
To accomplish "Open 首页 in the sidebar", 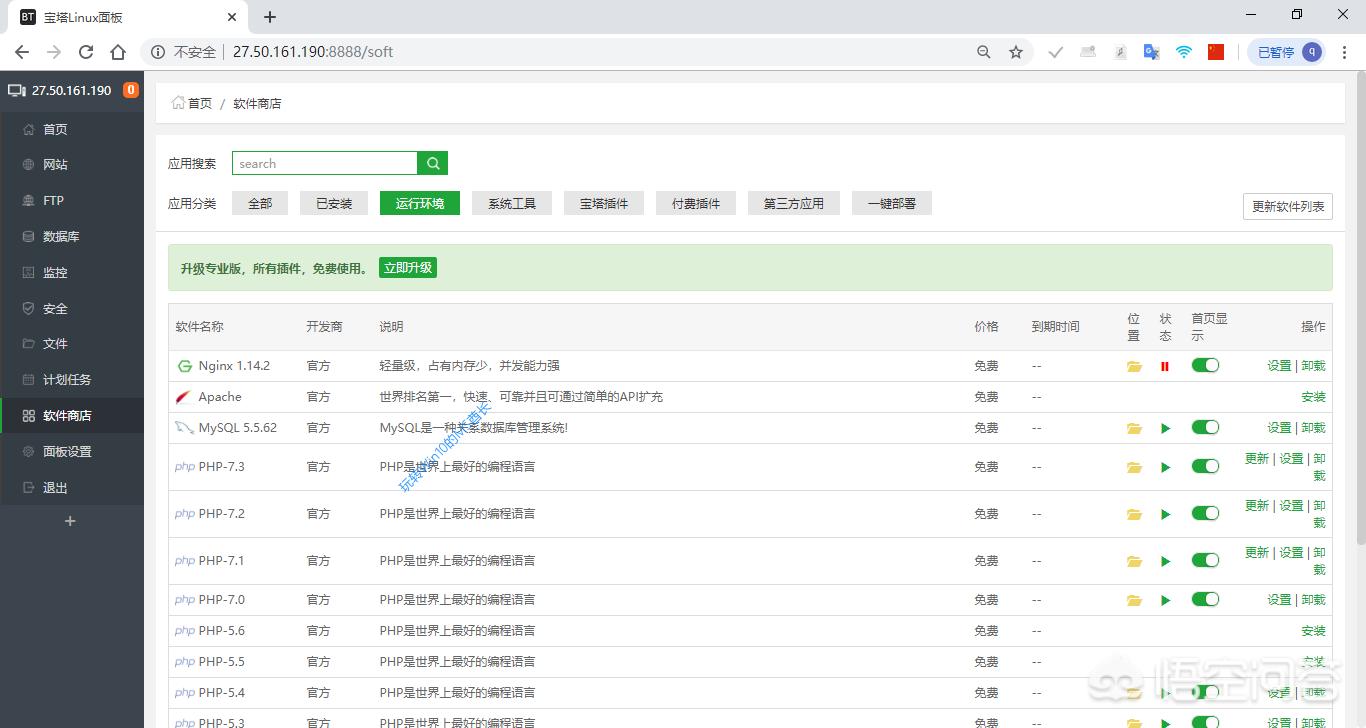I will click(72, 129).
